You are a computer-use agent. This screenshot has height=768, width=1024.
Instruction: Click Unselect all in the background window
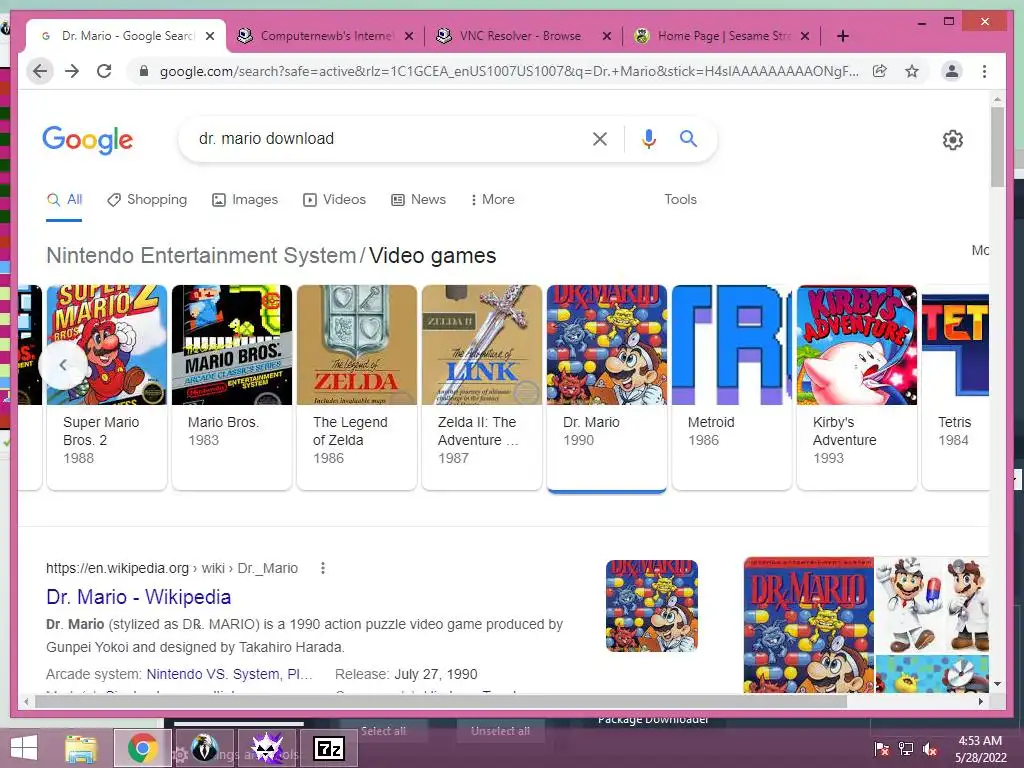point(500,731)
